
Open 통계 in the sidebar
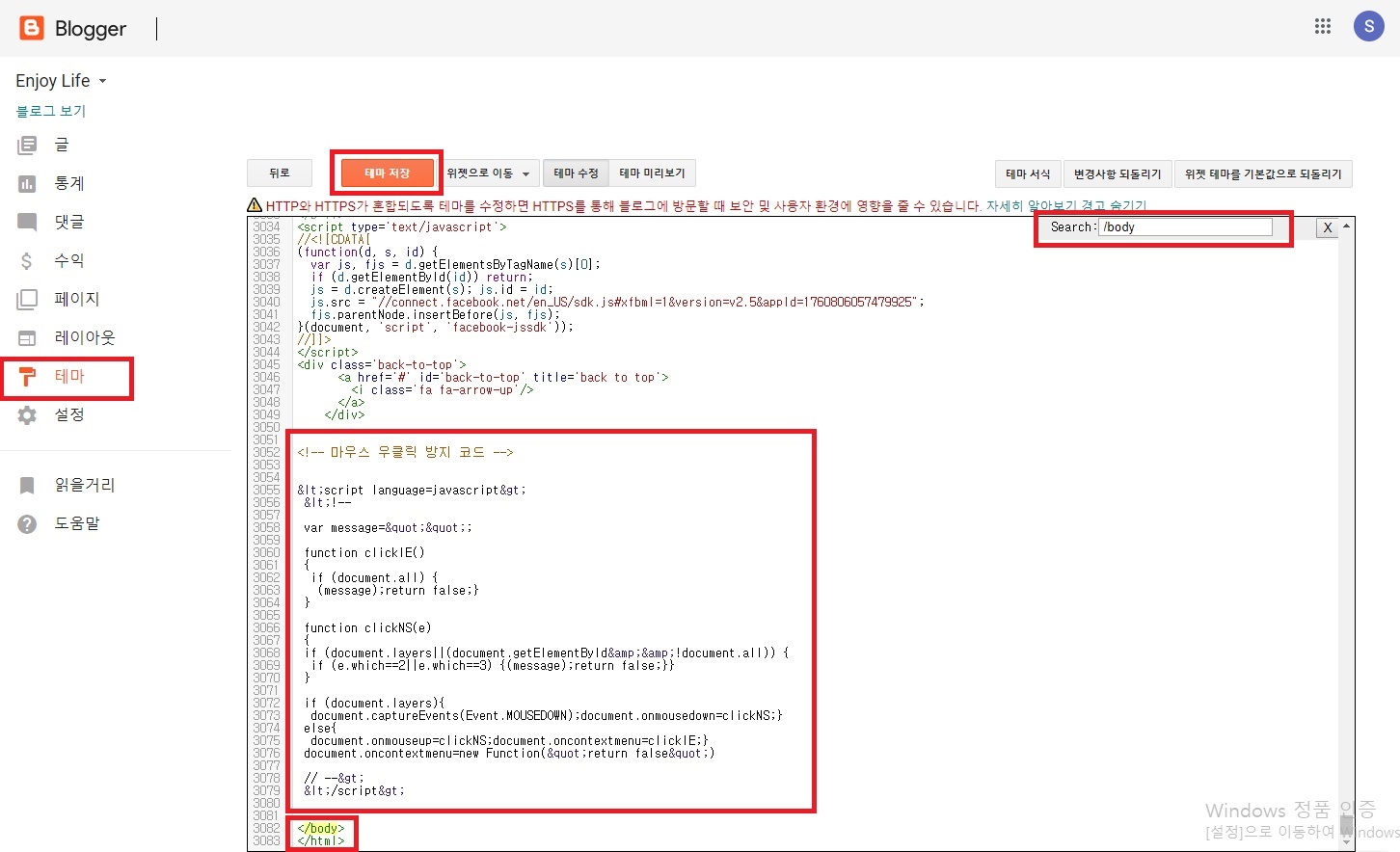click(x=69, y=183)
